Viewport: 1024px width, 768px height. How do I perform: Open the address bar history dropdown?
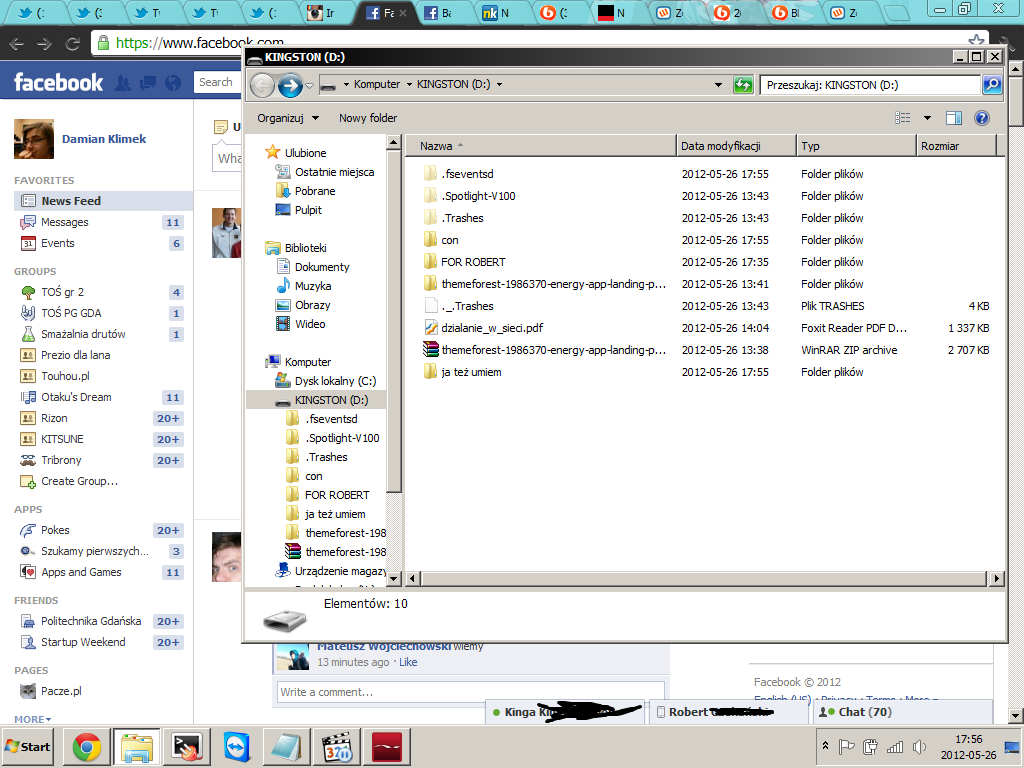(x=718, y=85)
